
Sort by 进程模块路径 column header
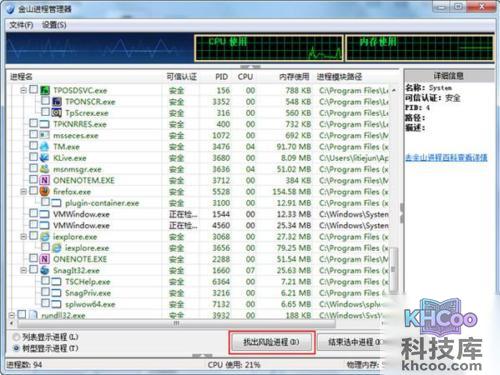pos(339,77)
